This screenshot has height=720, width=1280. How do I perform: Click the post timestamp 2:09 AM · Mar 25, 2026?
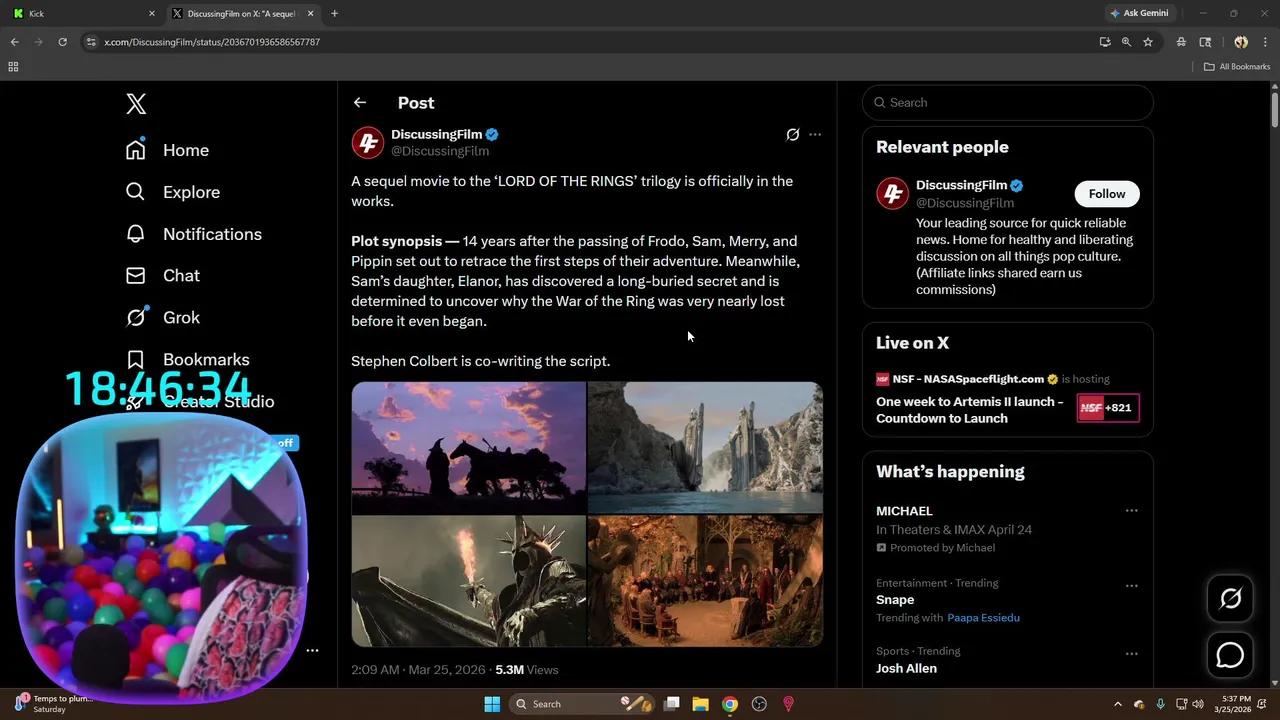pyautogui.click(x=418, y=670)
